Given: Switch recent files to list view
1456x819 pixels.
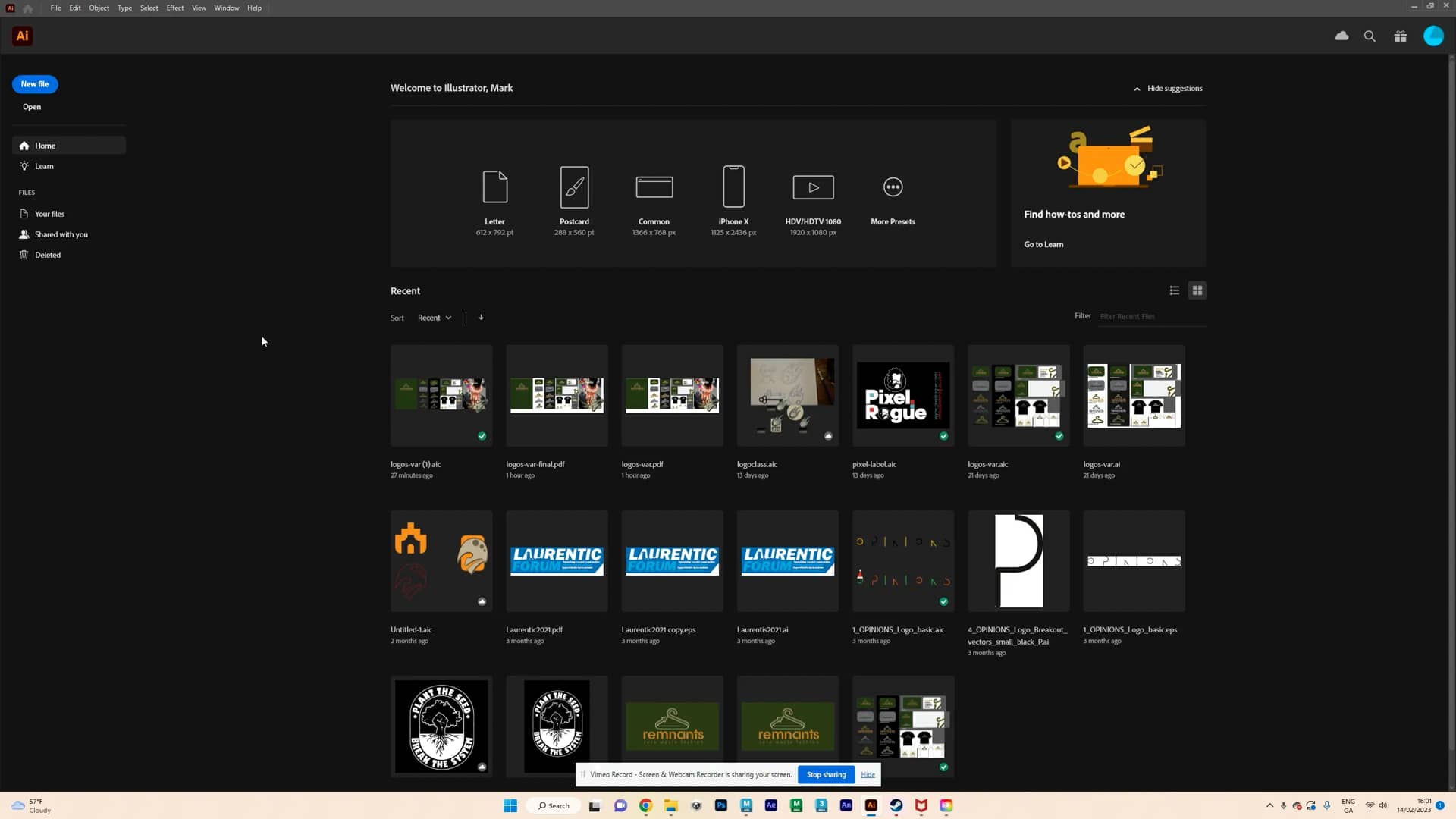Looking at the screenshot, I should pos(1174,290).
